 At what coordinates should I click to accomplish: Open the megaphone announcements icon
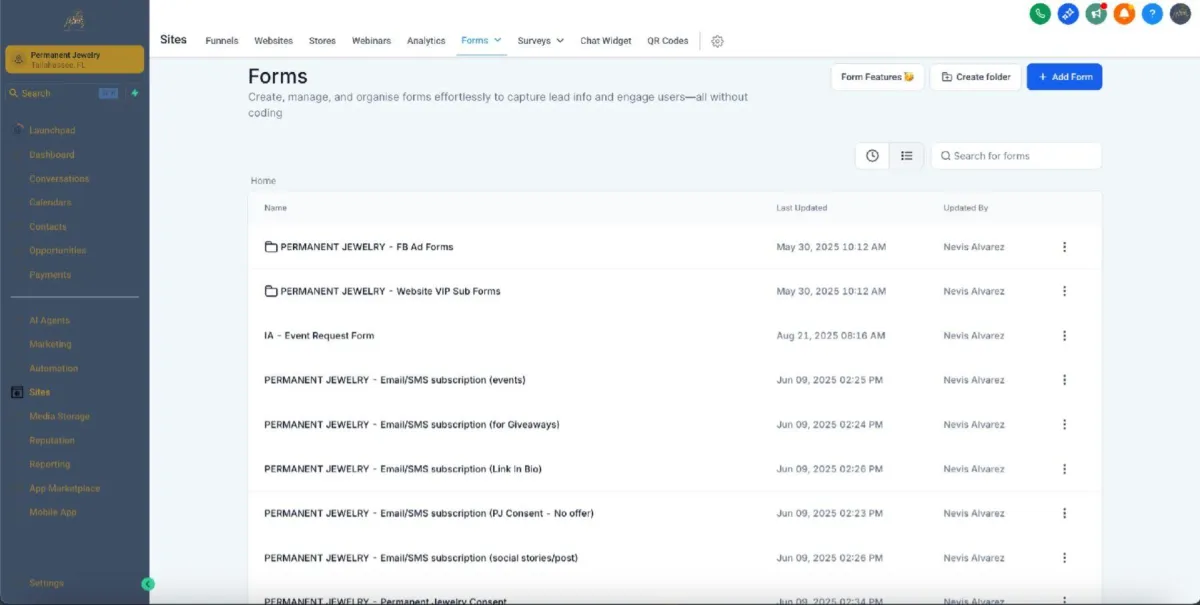point(1096,14)
